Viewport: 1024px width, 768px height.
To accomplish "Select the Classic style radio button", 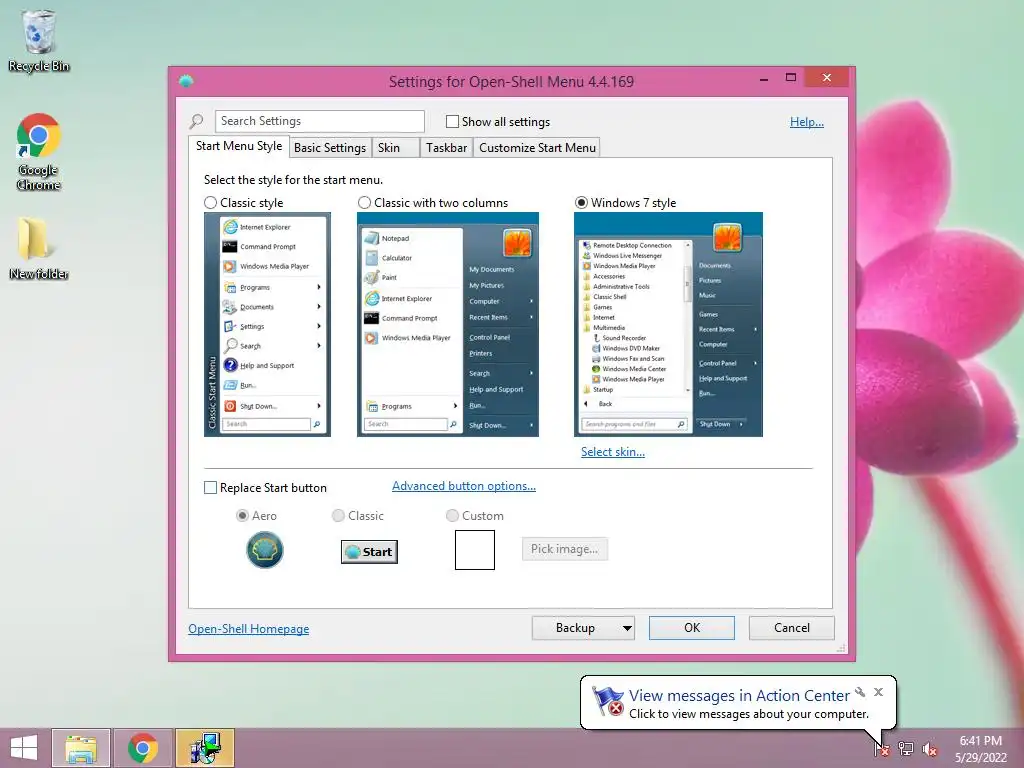I will (x=210, y=202).
